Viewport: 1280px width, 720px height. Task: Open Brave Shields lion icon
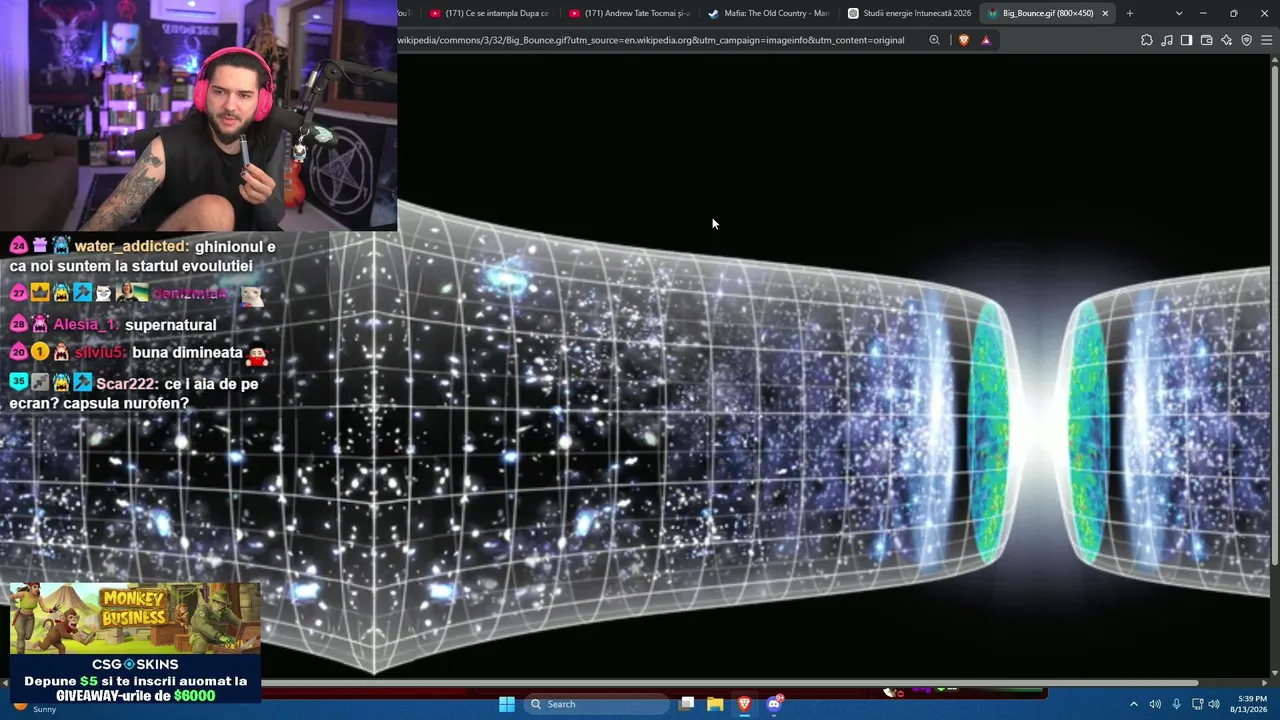(964, 40)
